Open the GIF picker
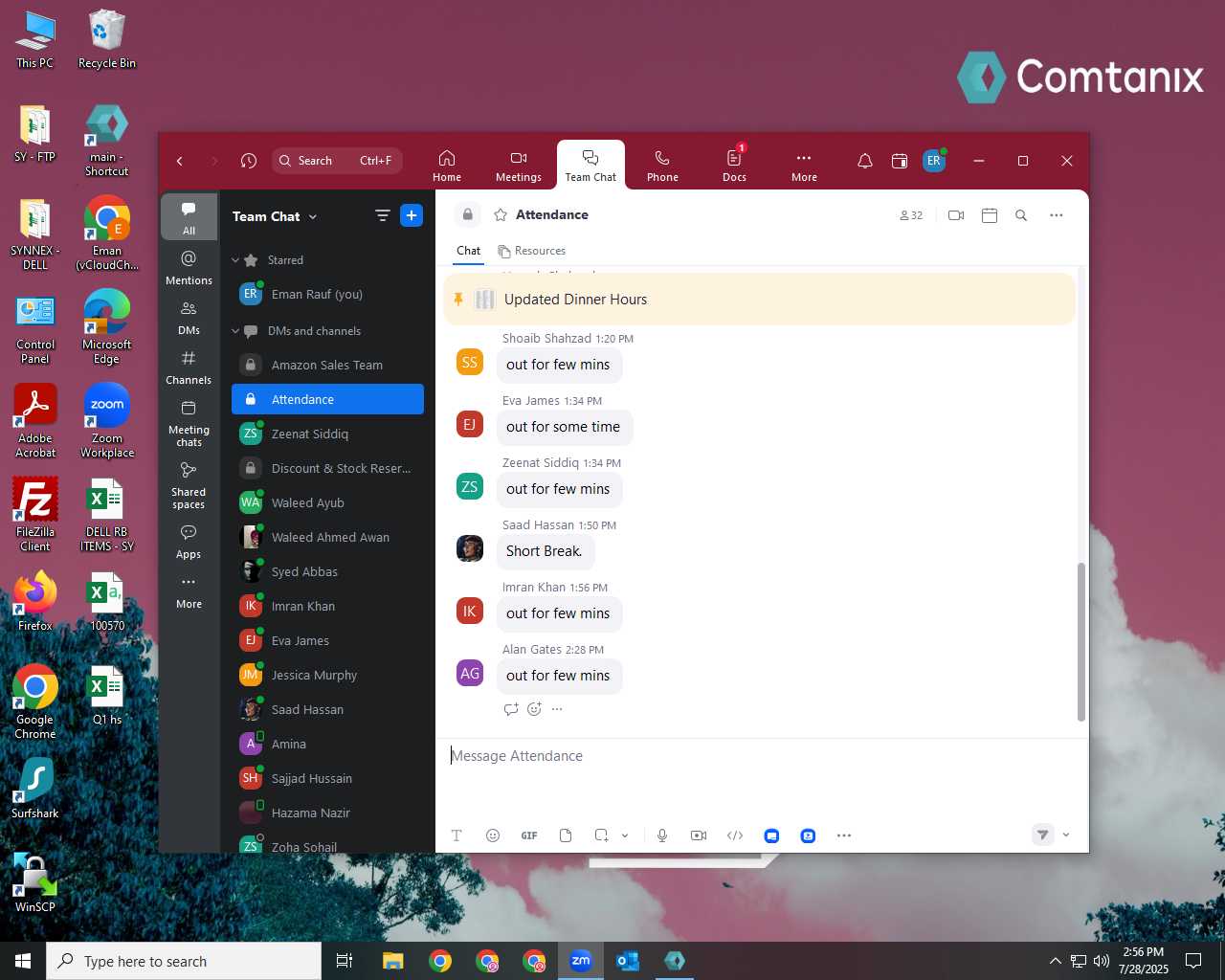 click(529, 835)
